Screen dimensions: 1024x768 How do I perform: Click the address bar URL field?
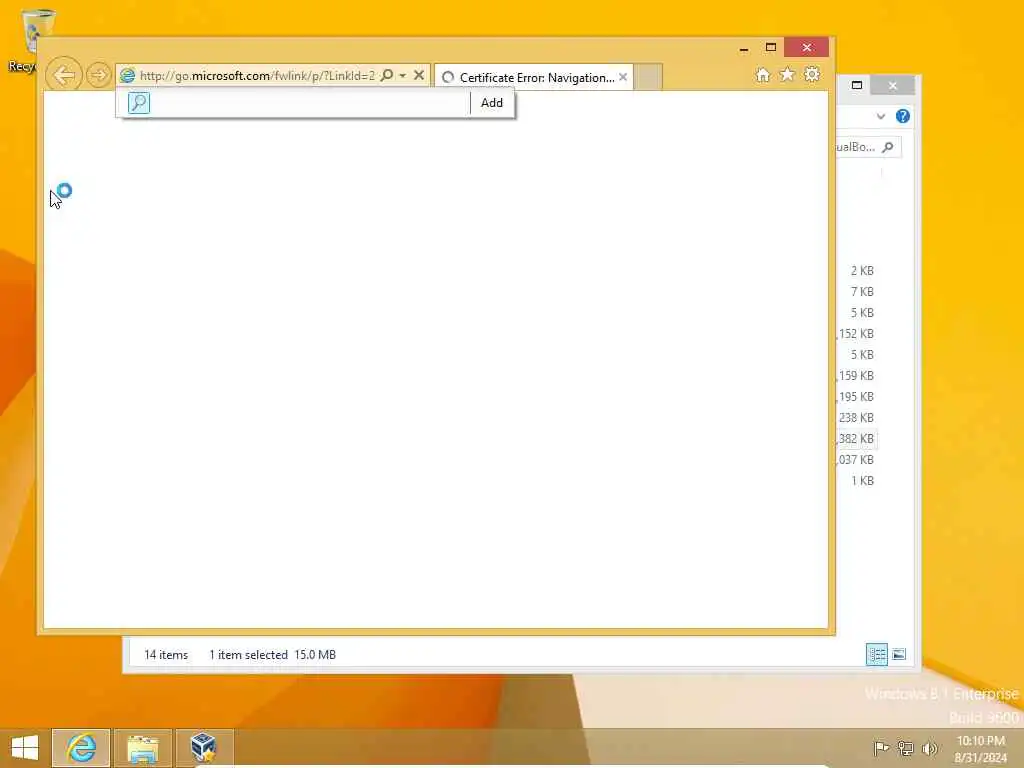pyautogui.click(x=257, y=76)
